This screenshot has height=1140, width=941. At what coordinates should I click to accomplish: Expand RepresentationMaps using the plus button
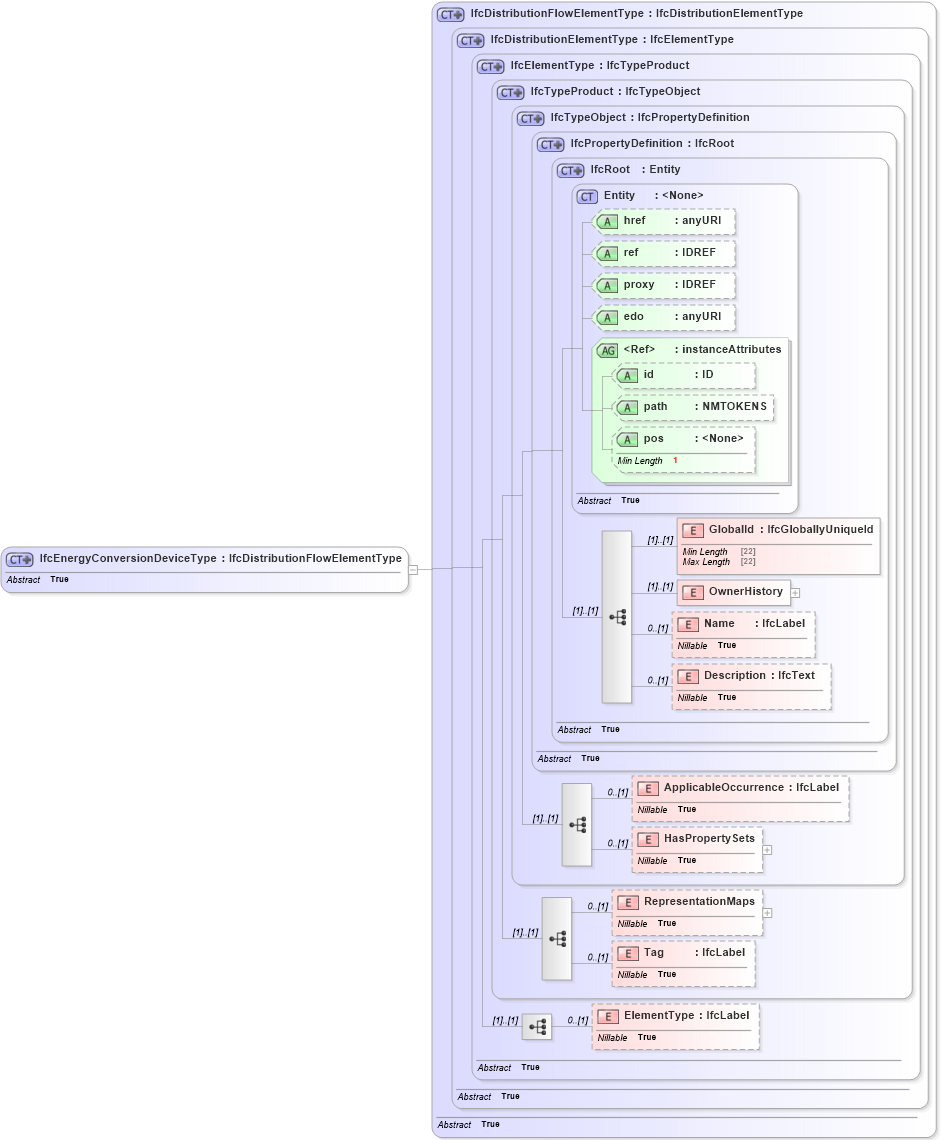(766, 912)
